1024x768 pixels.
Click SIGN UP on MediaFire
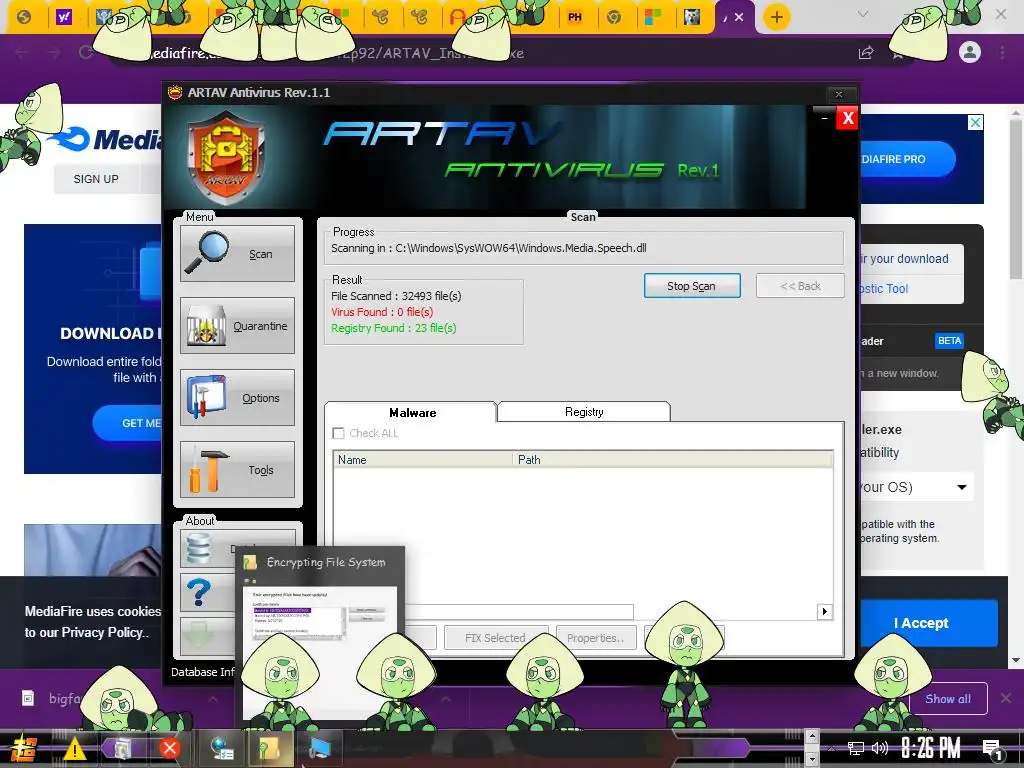coord(96,179)
